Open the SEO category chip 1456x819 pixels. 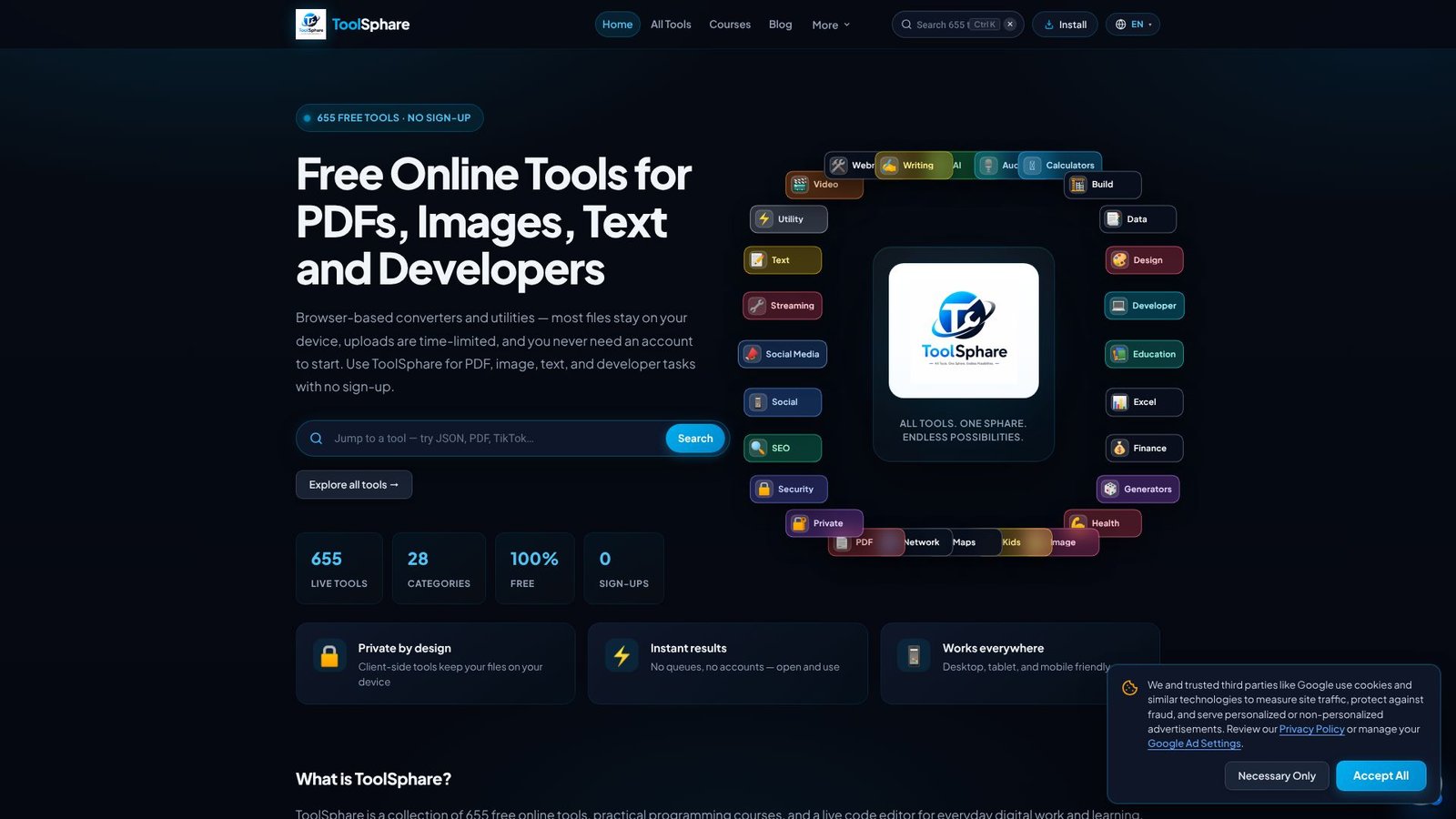[x=783, y=449]
